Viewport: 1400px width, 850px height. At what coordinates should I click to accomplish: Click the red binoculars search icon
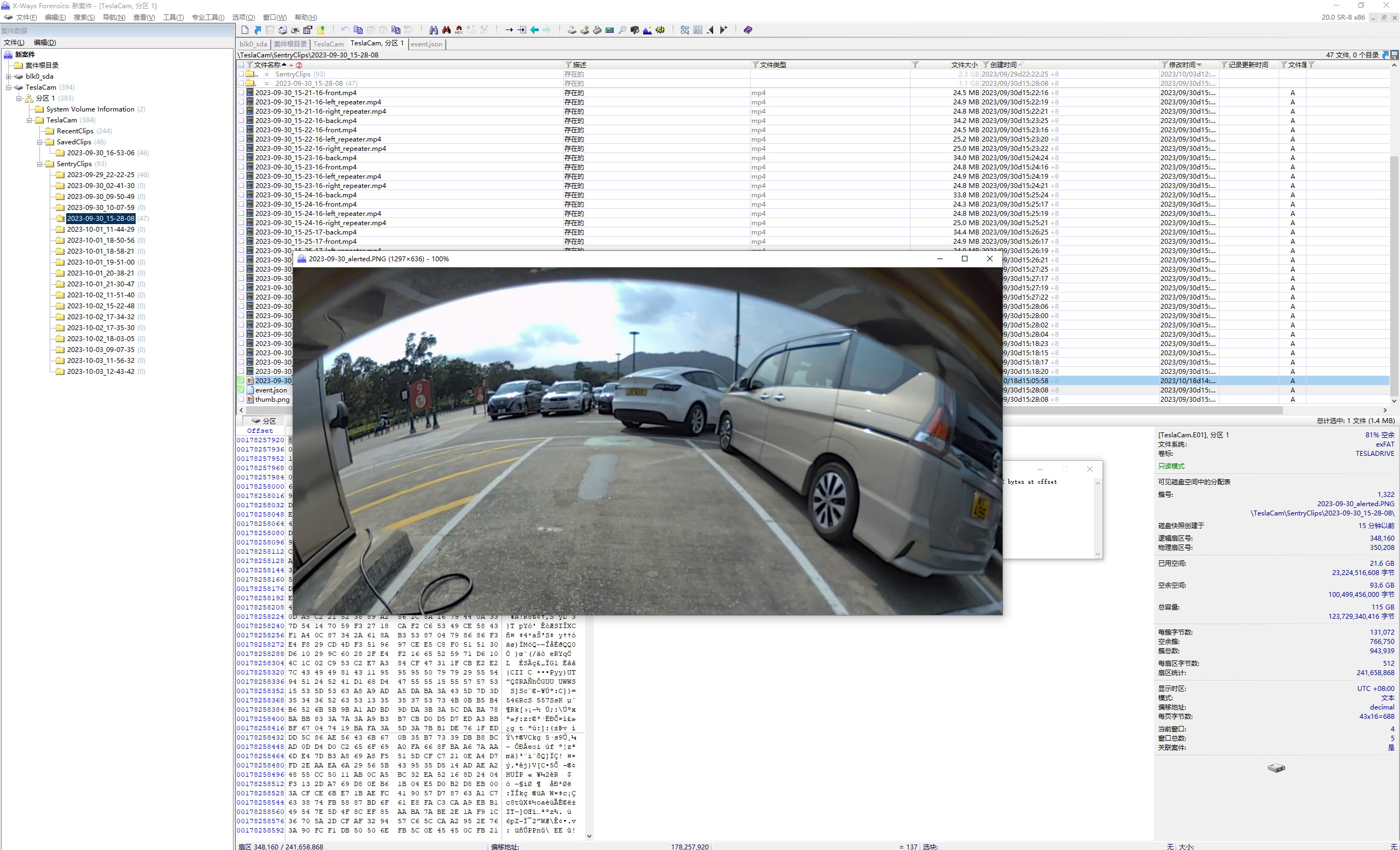point(446,30)
